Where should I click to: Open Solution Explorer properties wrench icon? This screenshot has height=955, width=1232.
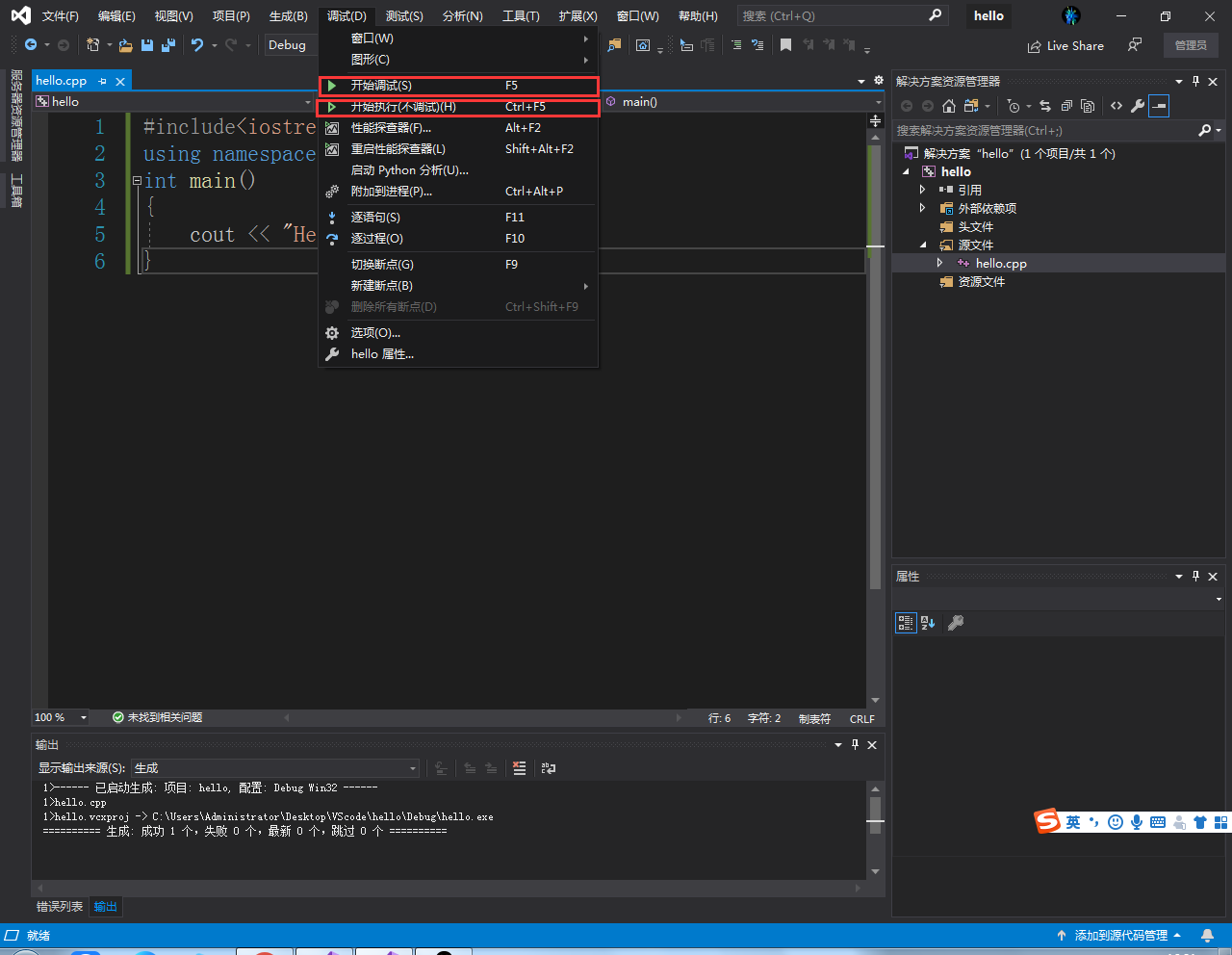coord(1138,106)
